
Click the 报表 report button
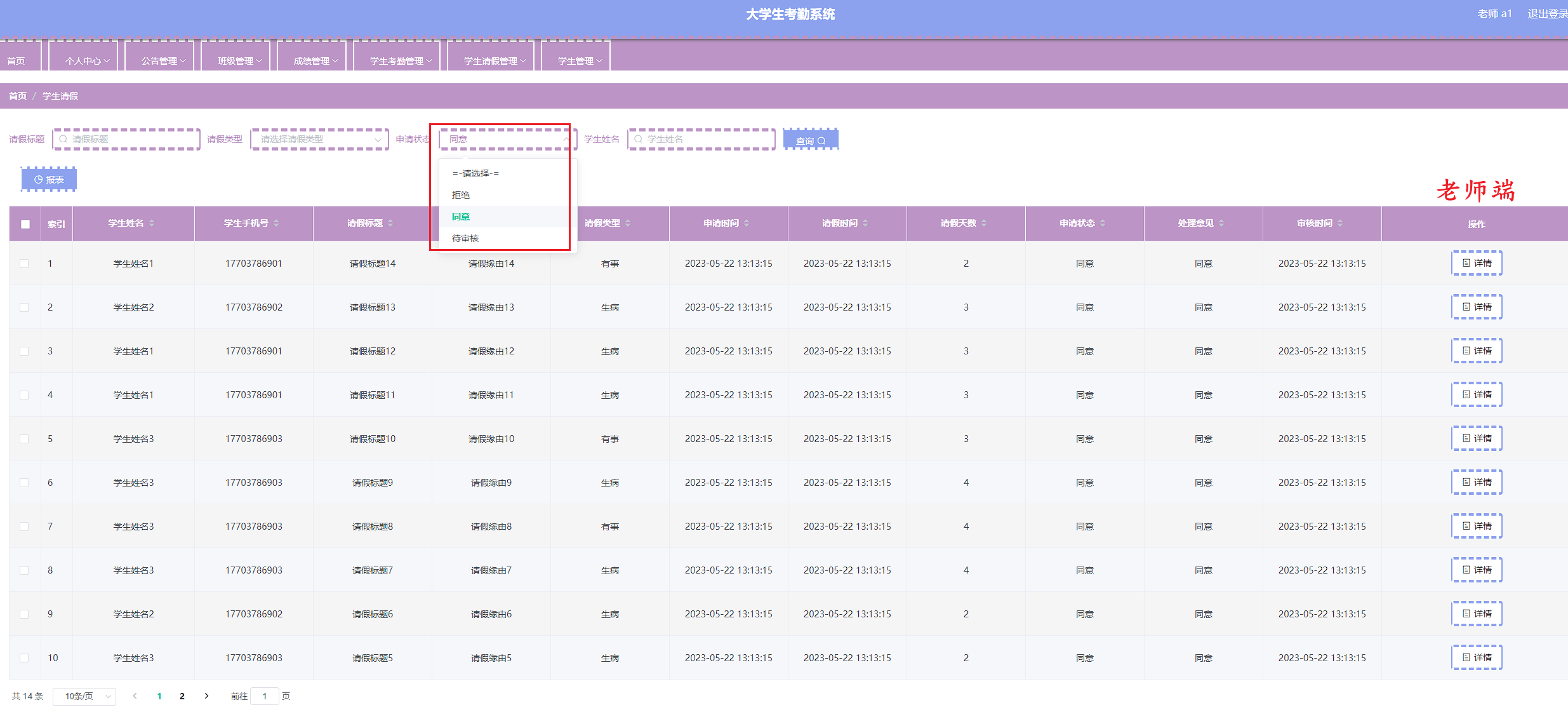click(49, 180)
